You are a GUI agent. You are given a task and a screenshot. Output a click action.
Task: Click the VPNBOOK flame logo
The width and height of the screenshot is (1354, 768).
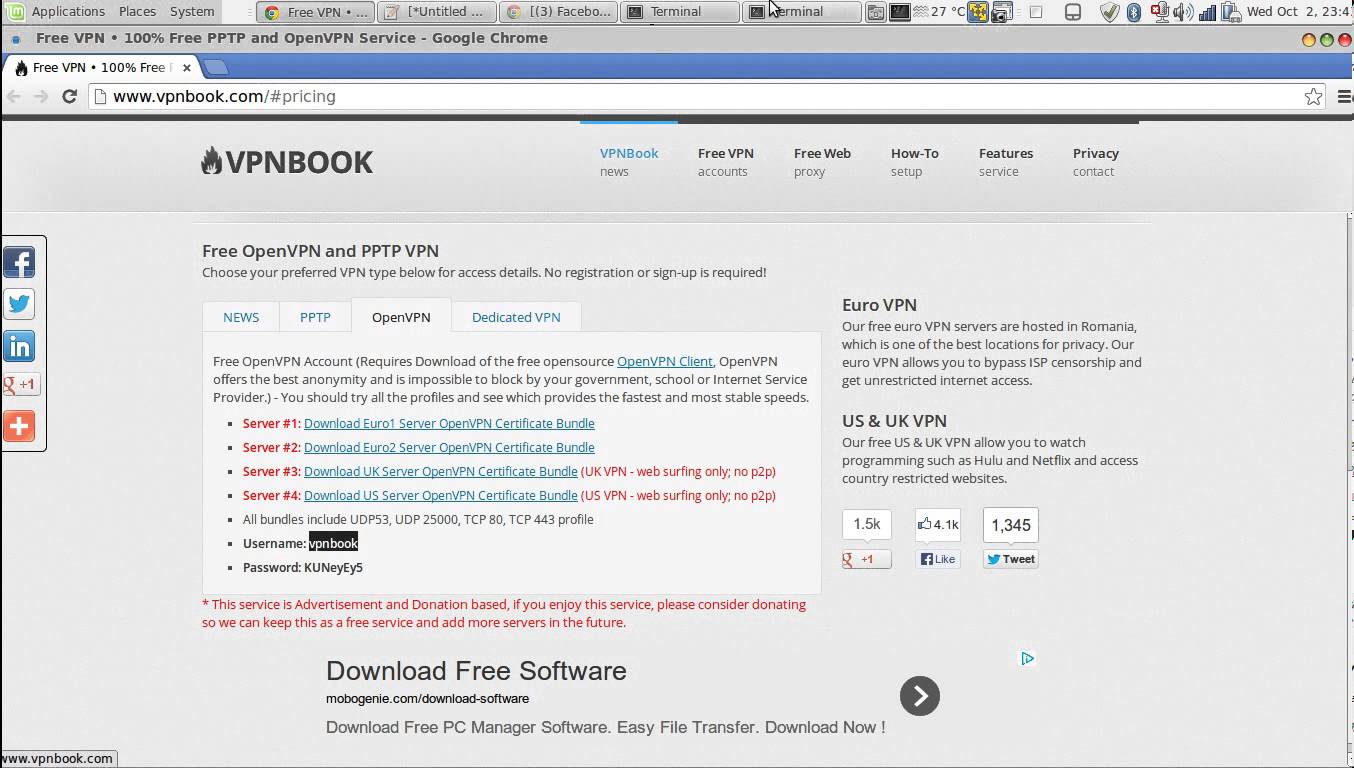[287, 161]
